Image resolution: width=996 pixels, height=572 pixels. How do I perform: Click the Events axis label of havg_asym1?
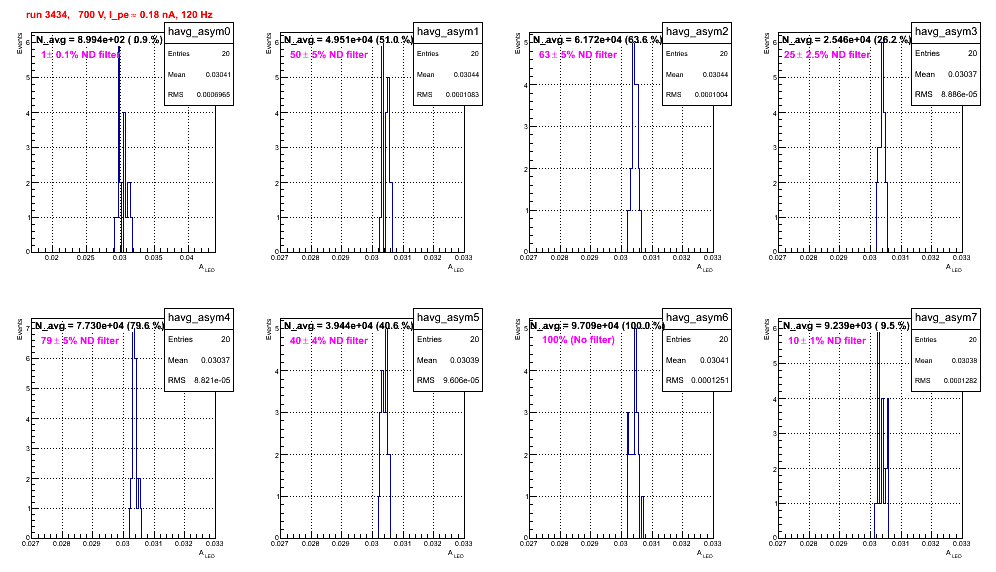(269, 43)
